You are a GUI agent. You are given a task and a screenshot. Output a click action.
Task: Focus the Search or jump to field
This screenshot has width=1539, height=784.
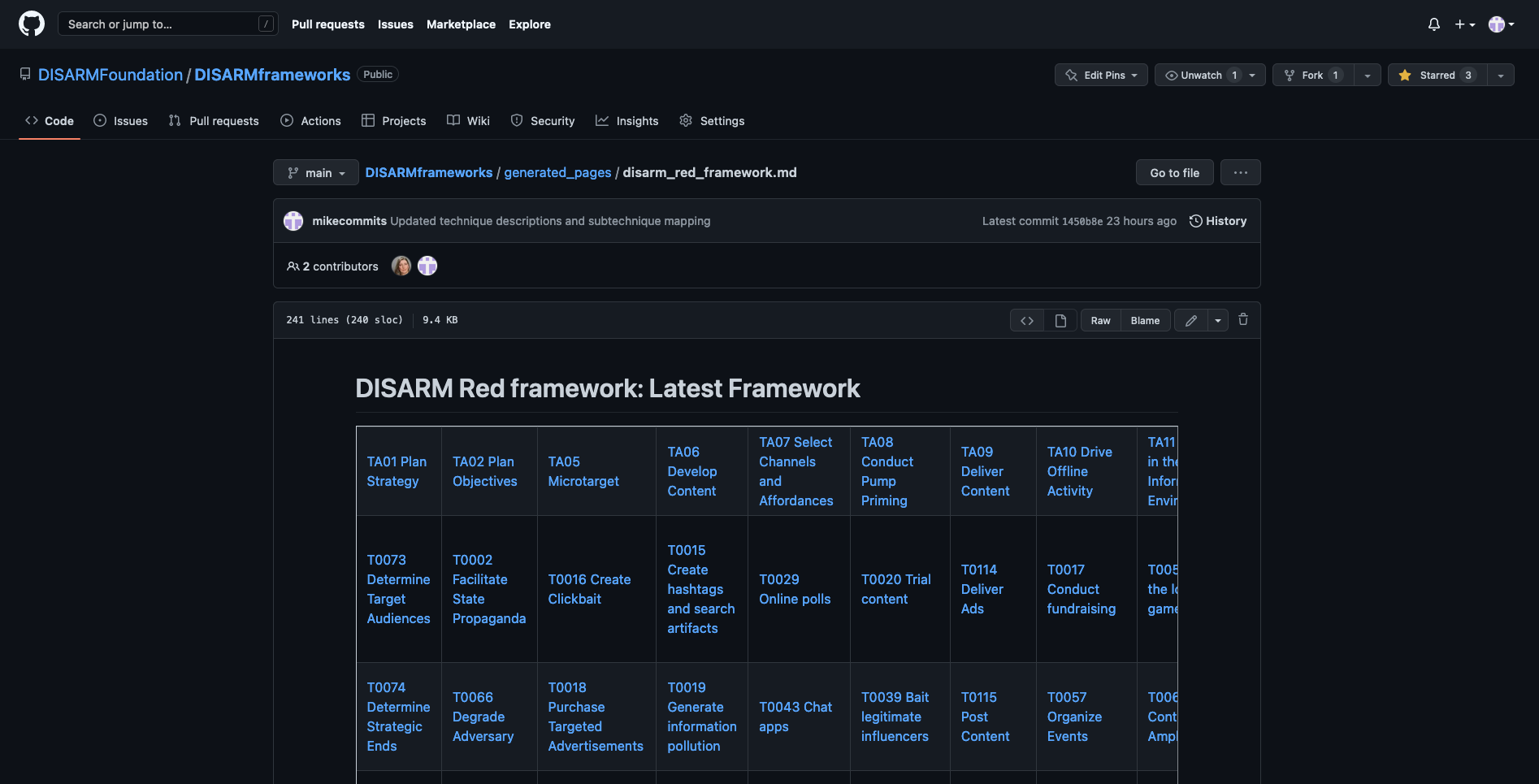click(x=168, y=24)
